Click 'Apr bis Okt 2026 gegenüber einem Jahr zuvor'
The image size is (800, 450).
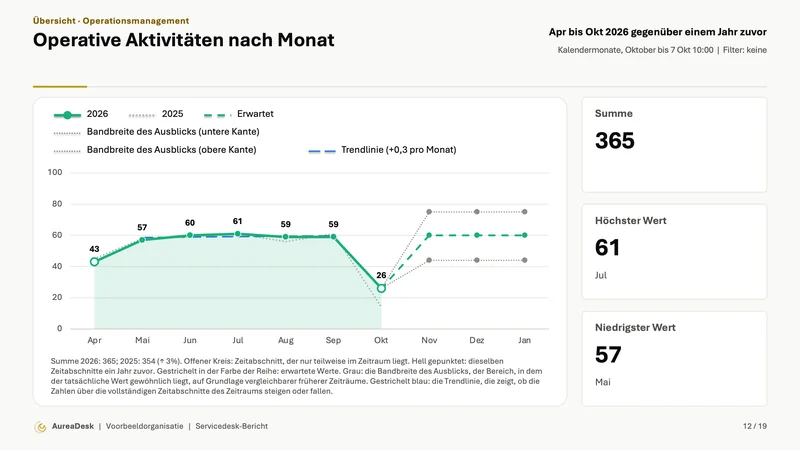tap(658, 32)
